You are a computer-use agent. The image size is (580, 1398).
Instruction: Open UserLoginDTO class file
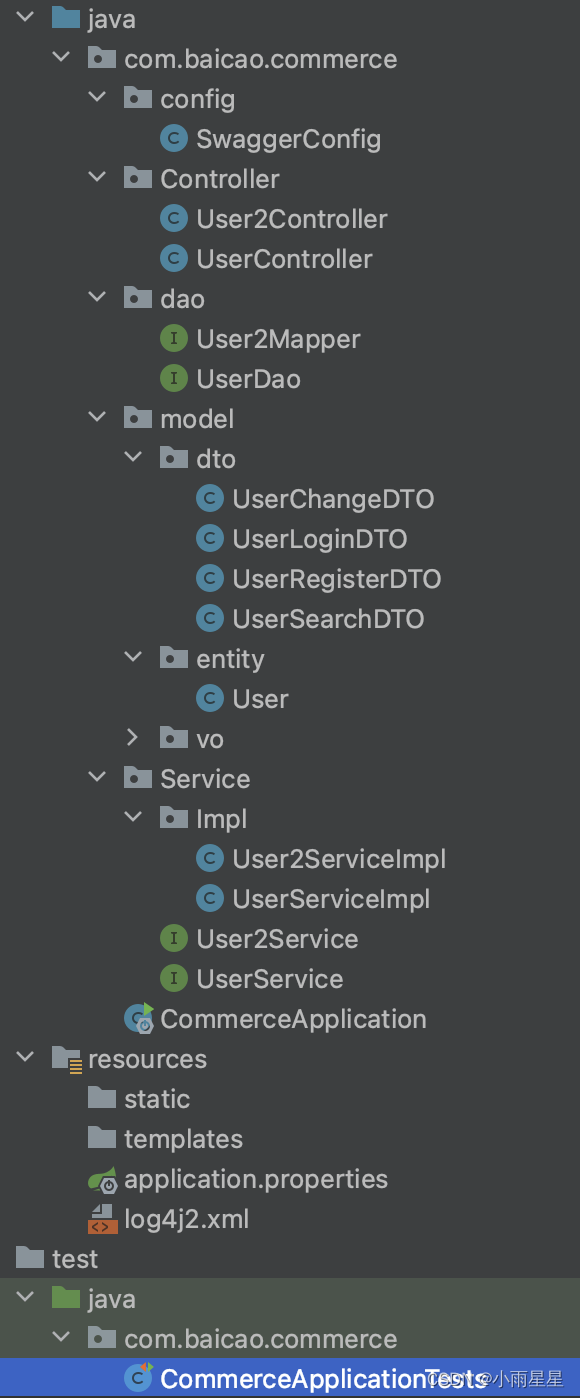coord(320,539)
